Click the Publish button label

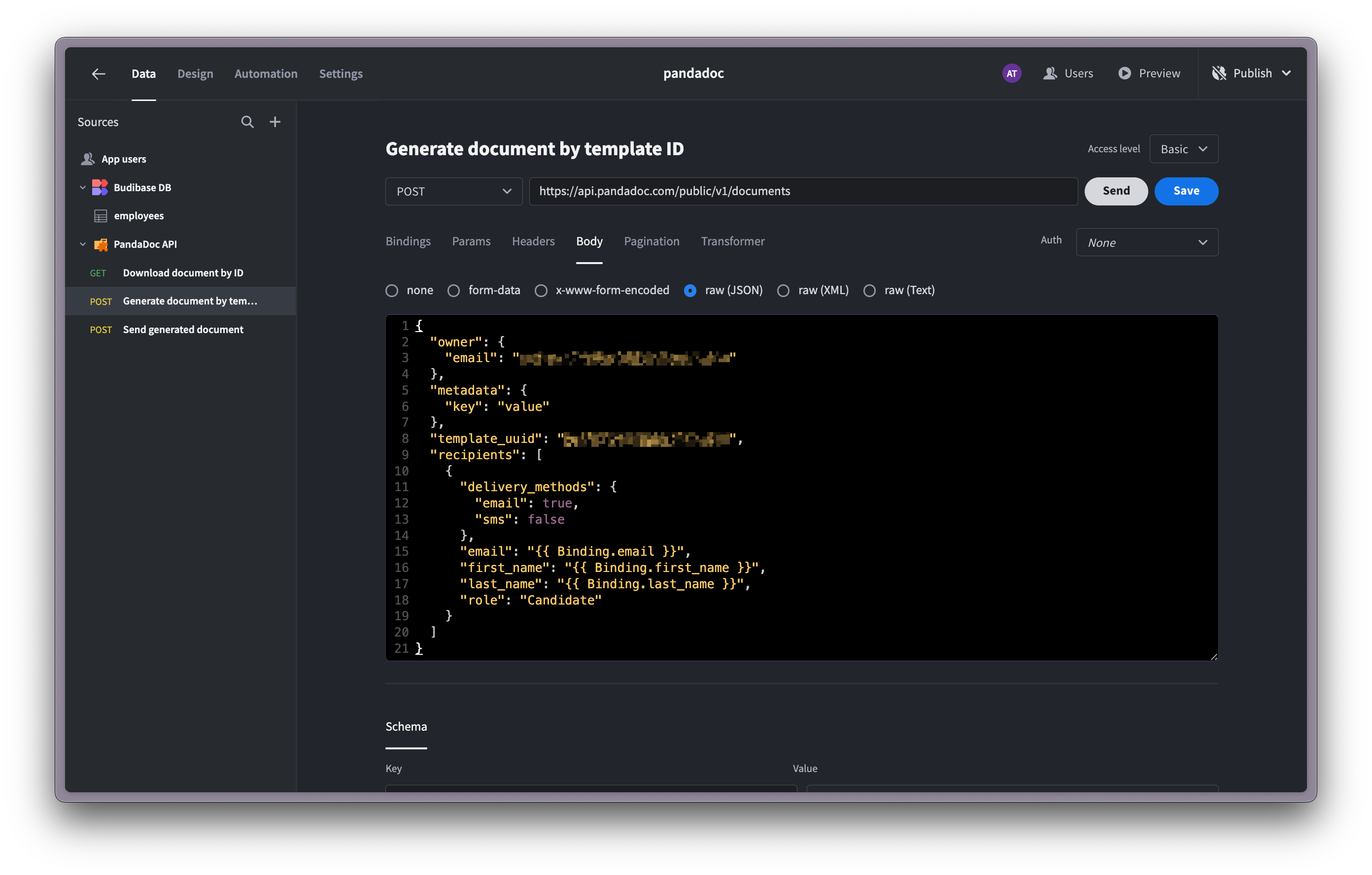point(1252,73)
